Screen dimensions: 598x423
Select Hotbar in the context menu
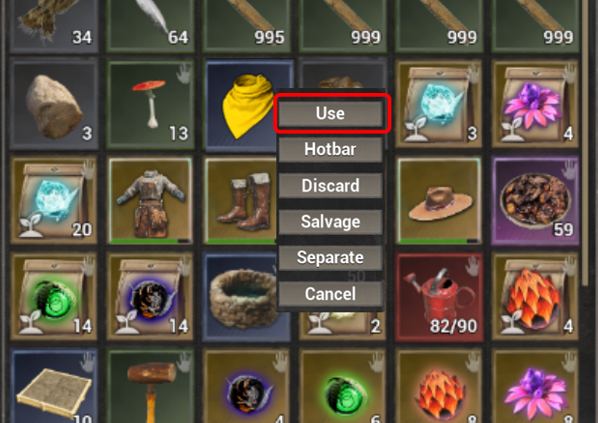(x=331, y=150)
